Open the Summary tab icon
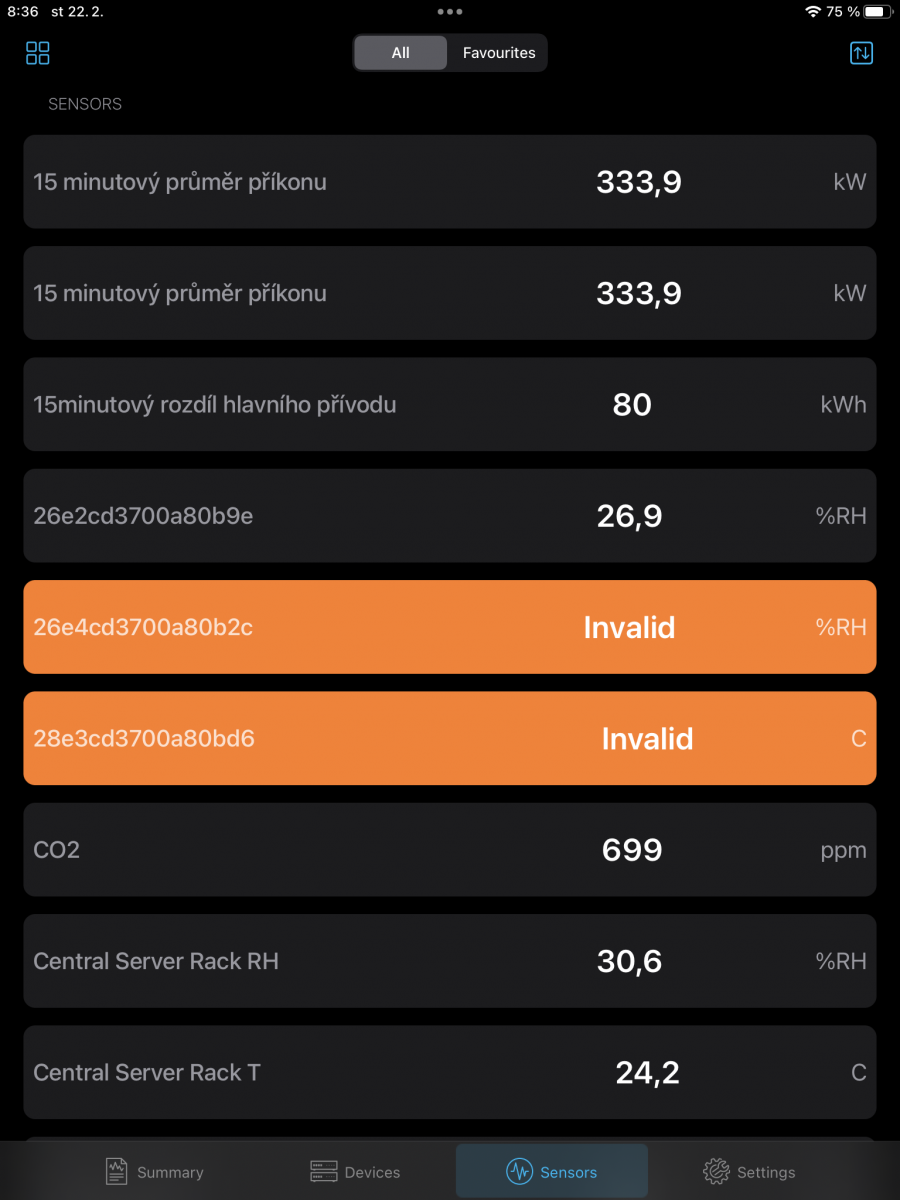Viewport: 900px width, 1200px height. coord(117,1171)
